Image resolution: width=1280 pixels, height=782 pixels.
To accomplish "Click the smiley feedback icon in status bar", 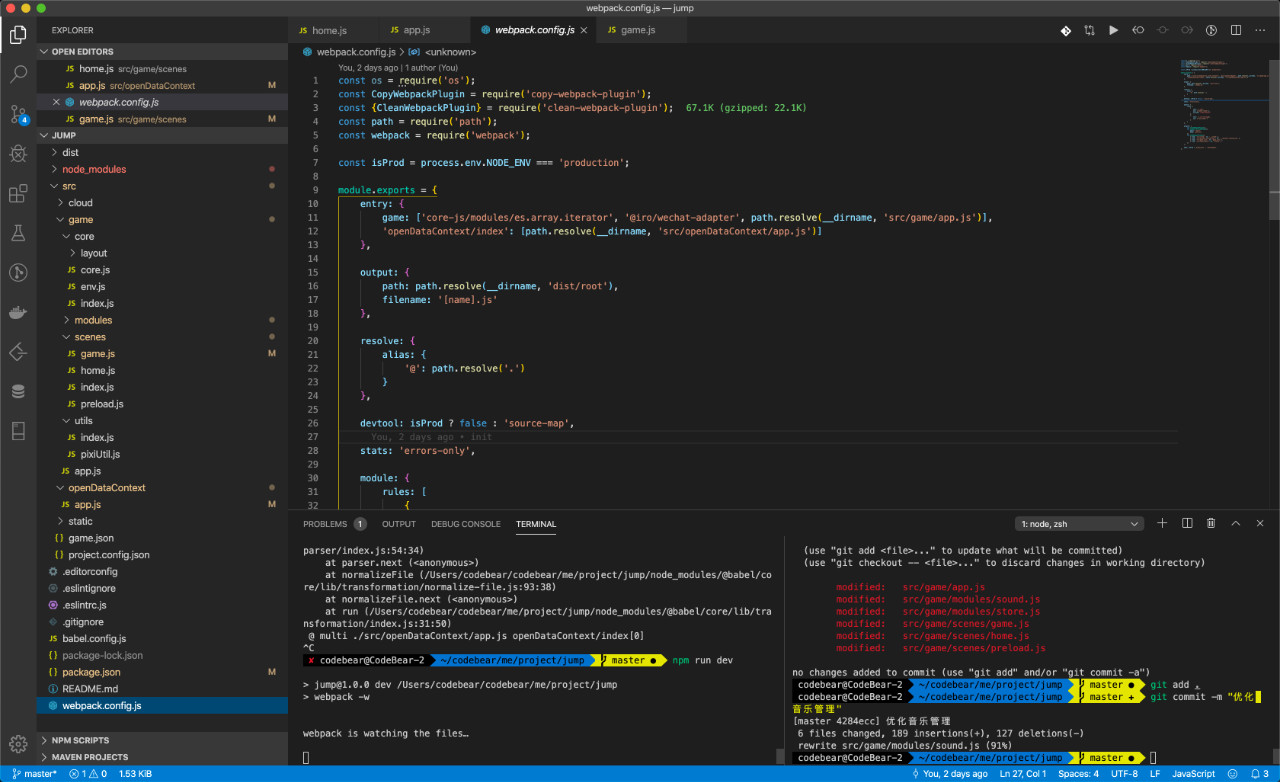I will pos(1235,774).
